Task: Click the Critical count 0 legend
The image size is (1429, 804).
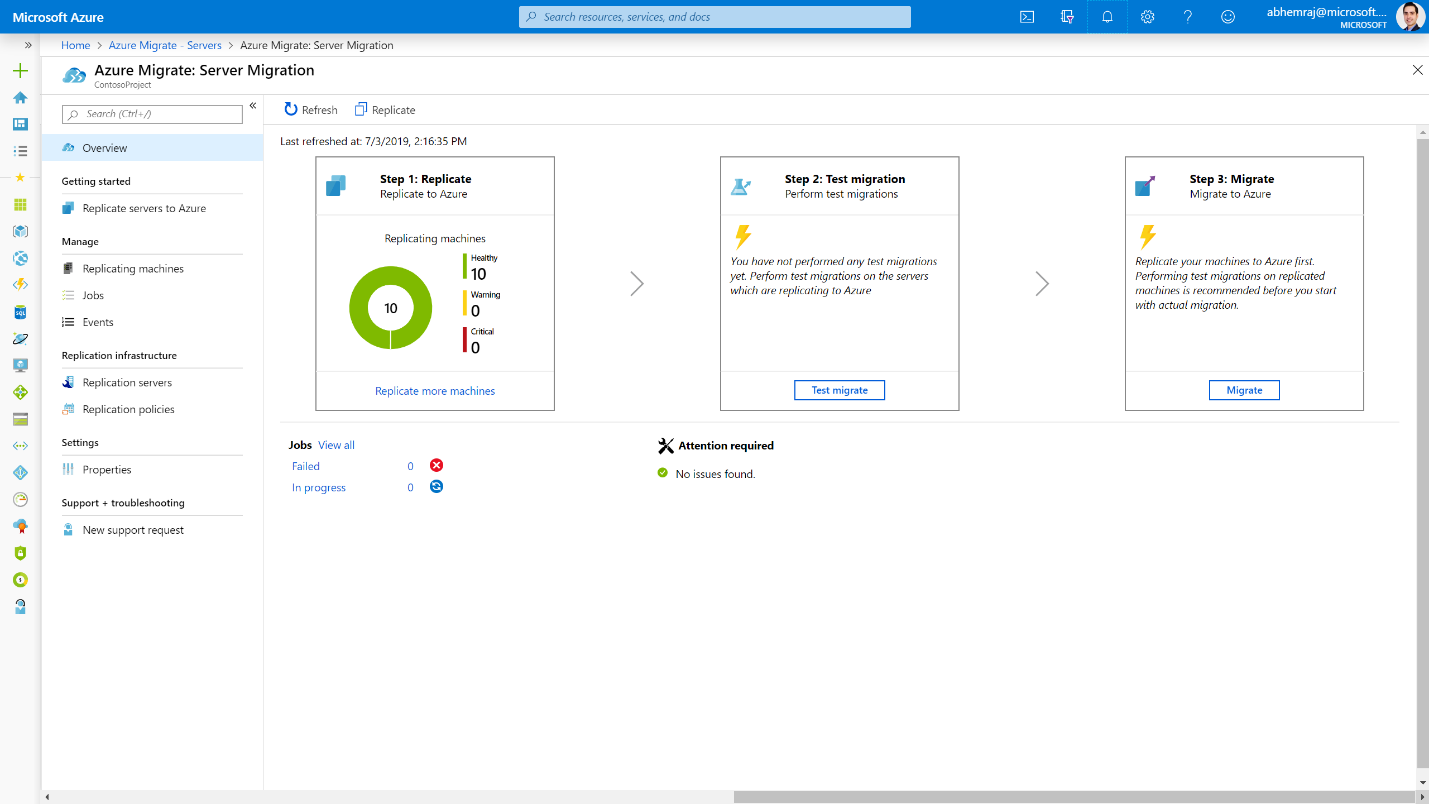Action: [x=479, y=341]
